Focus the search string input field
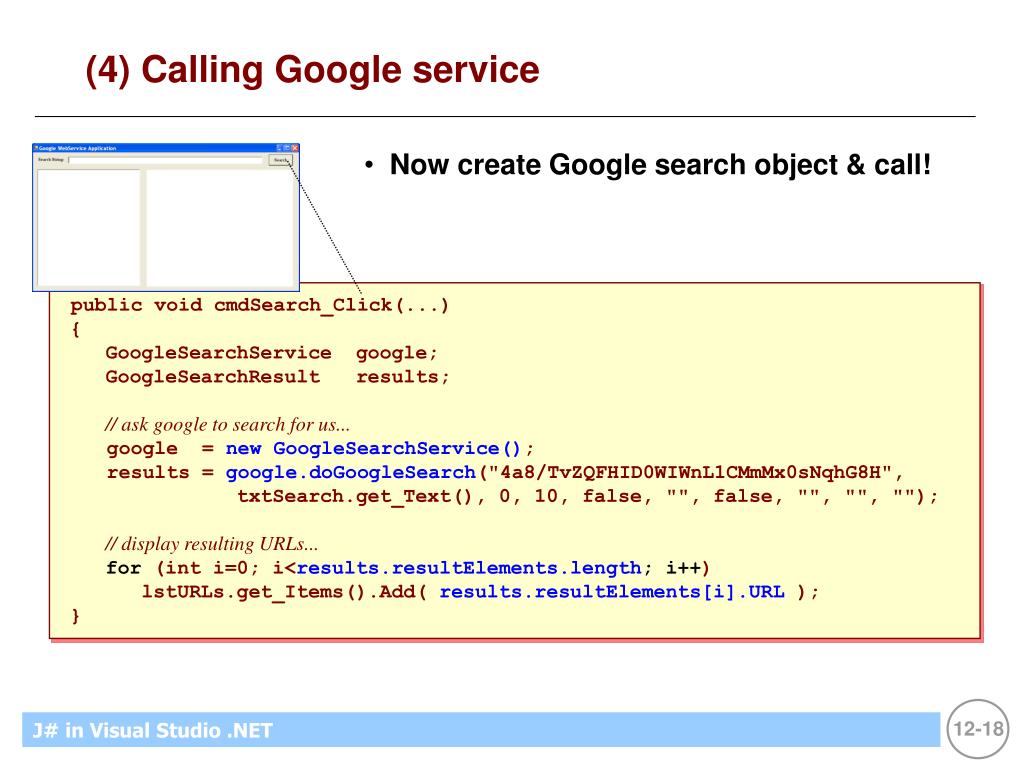The width and height of the screenshot is (1024, 768). click(x=165, y=160)
